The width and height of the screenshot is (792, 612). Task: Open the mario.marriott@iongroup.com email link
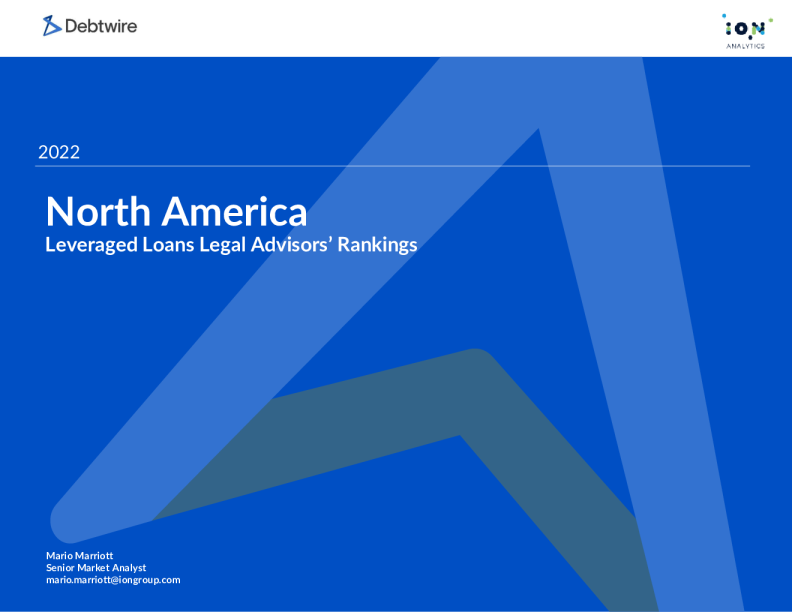click(x=113, y=580)
